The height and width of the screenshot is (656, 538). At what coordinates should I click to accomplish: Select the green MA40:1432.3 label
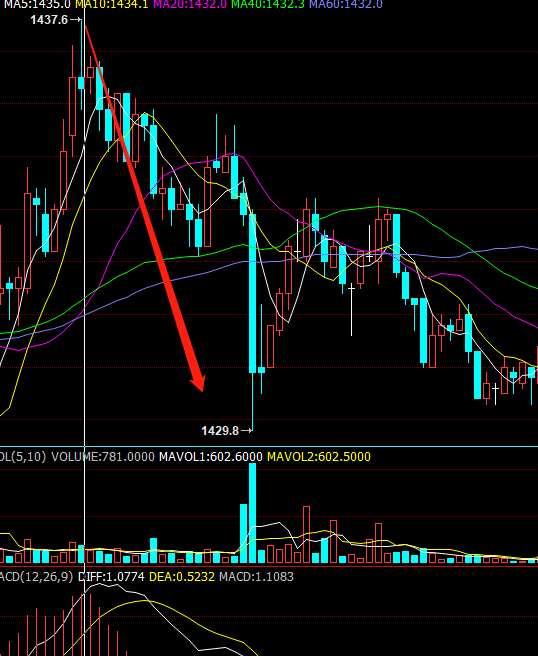pos(268,4)
